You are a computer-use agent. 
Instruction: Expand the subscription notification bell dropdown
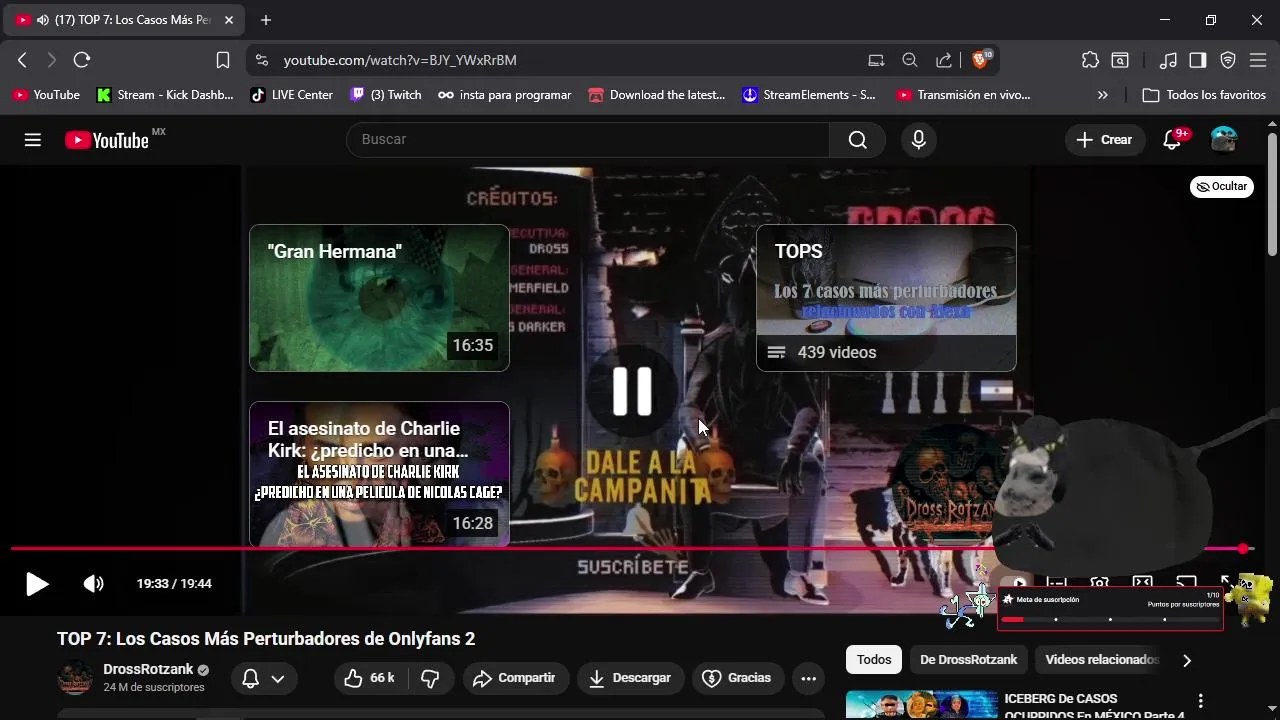tap(264, 678)
